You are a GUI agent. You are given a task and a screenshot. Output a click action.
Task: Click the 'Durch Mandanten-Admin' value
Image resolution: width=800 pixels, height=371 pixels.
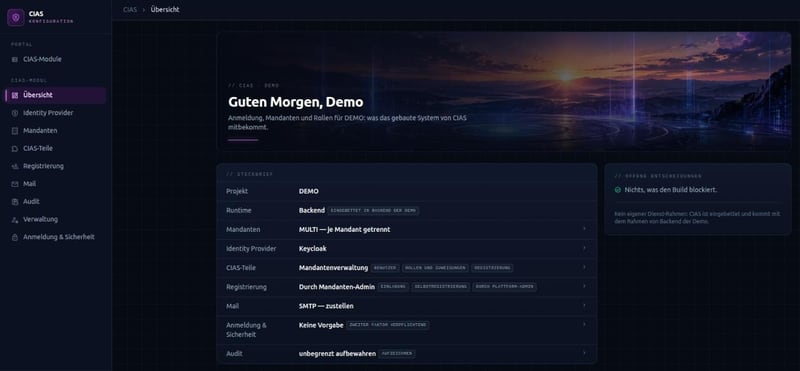337,287
